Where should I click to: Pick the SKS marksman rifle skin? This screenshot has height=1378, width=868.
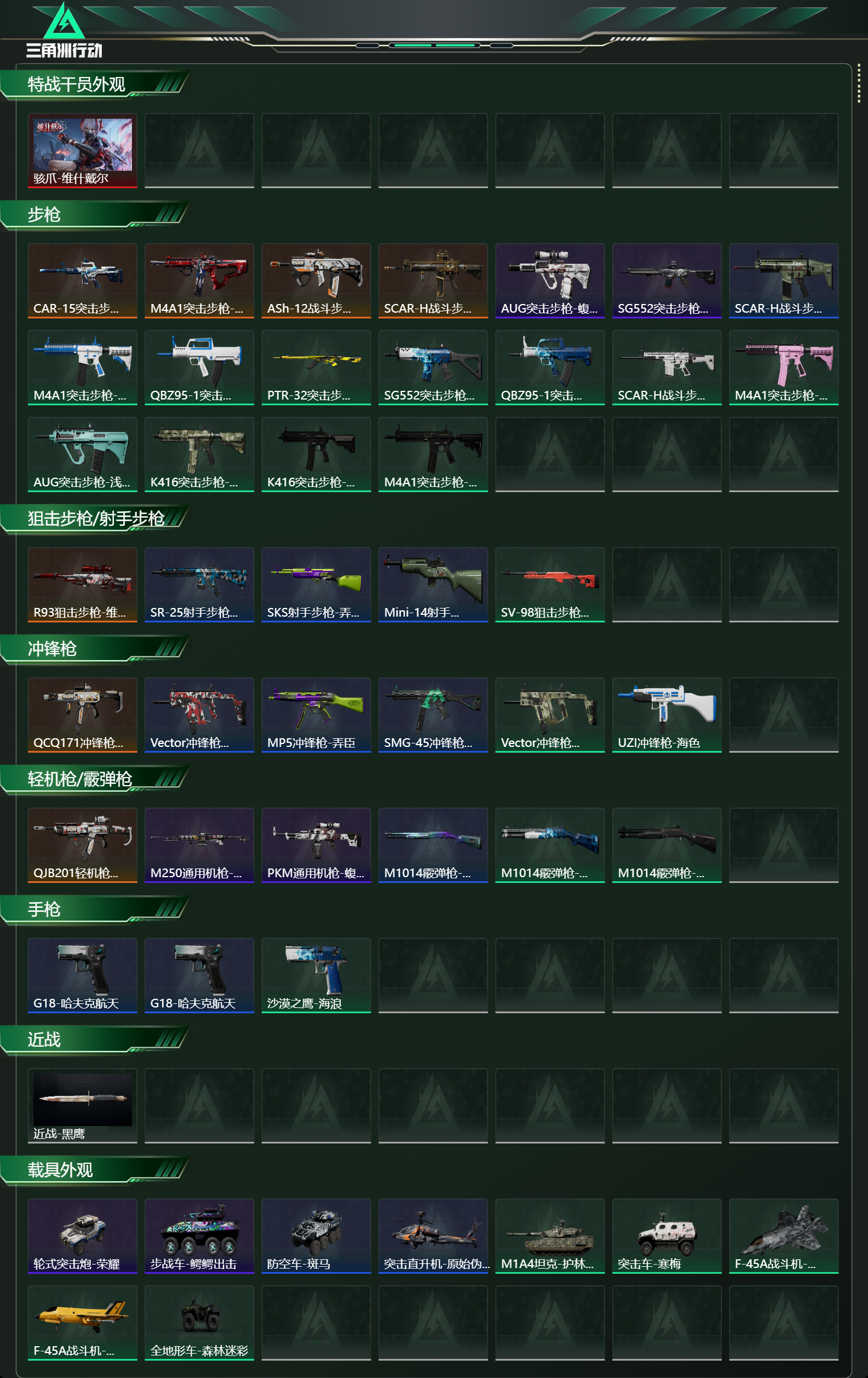316,585
